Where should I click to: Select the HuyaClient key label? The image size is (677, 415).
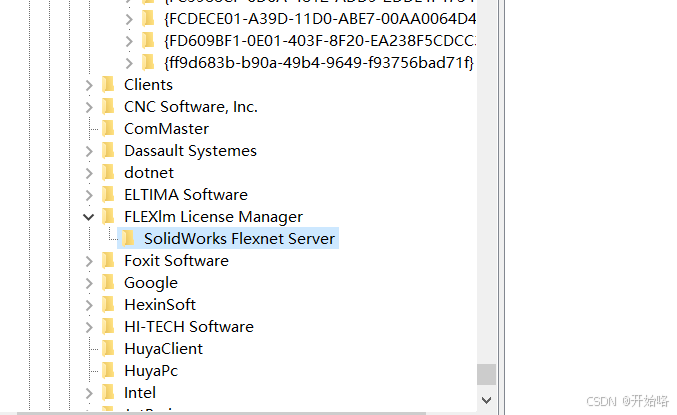point(163,349)
